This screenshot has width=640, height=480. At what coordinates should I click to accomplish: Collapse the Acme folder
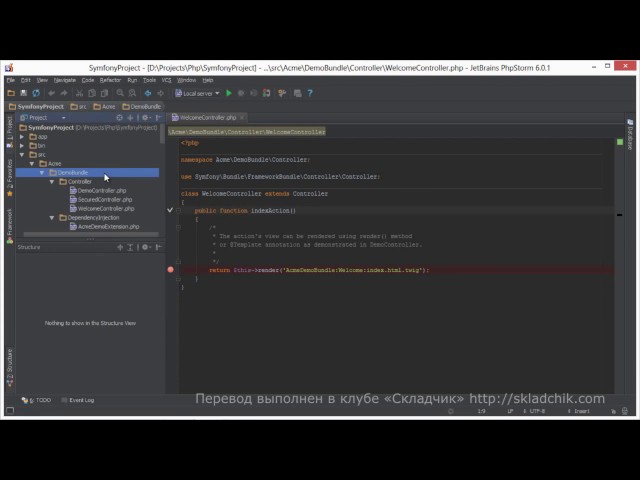click(32, 164)
